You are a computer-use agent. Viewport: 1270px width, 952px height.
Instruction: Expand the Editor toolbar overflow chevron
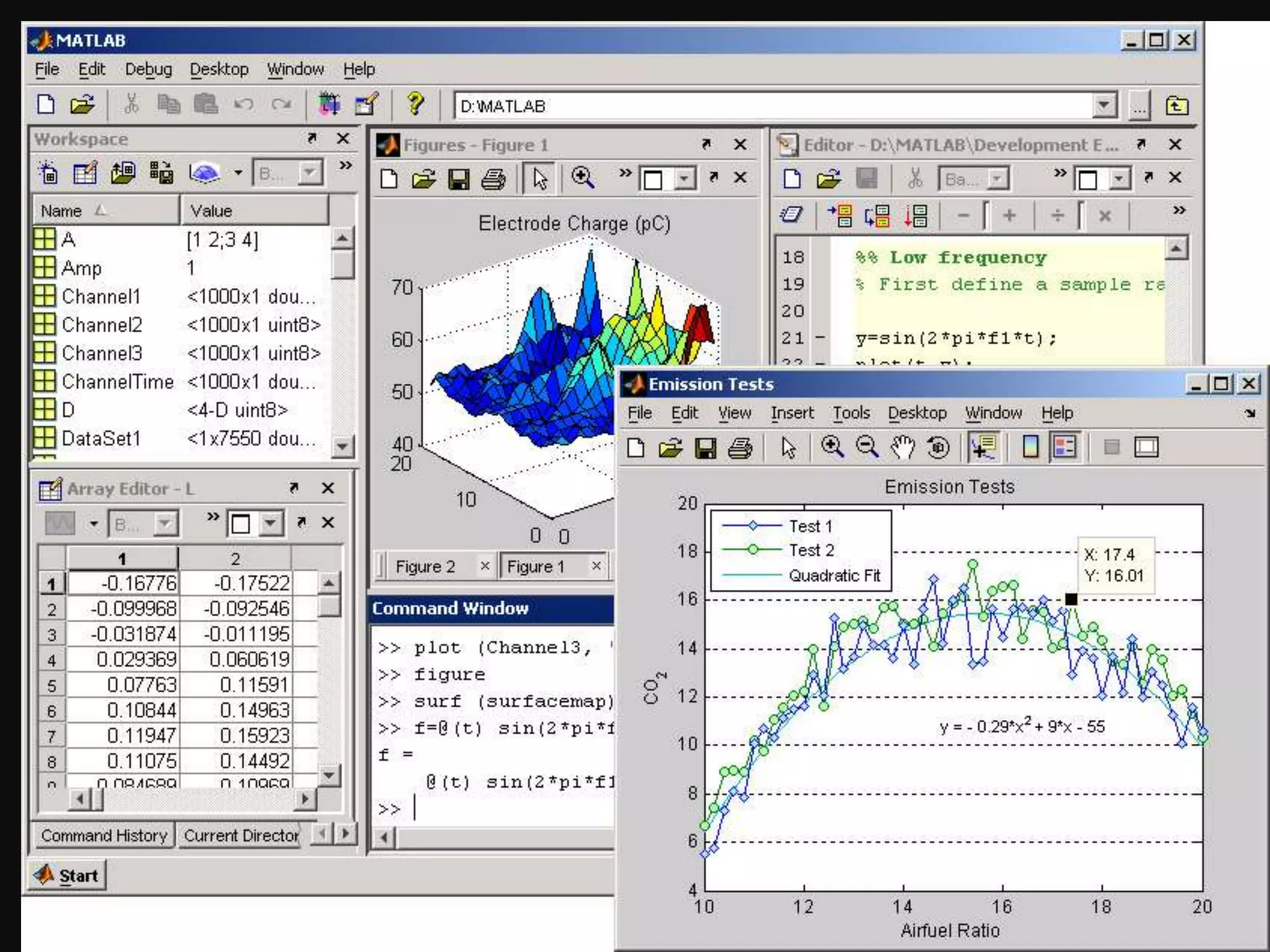(x=1060, y=173)
